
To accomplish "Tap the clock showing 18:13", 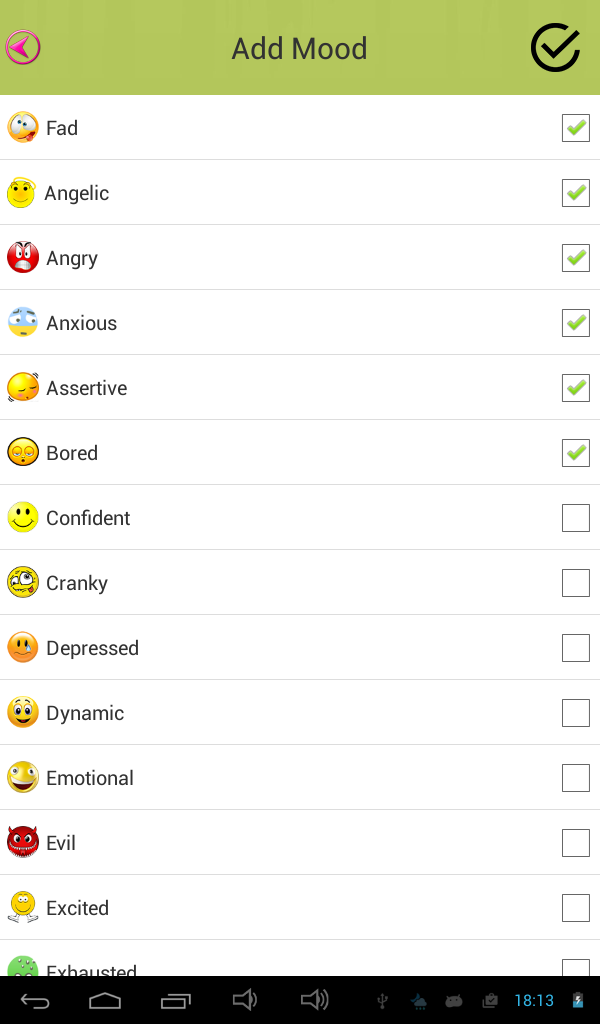I will (534, 1000).
